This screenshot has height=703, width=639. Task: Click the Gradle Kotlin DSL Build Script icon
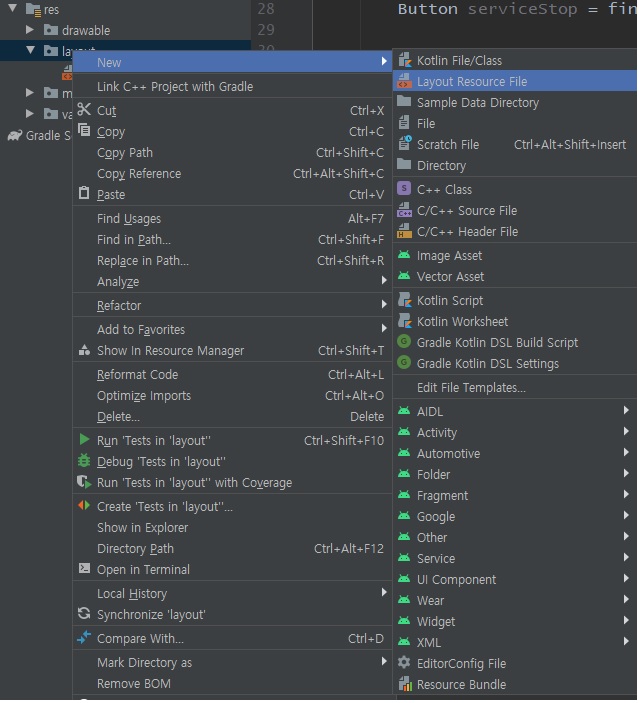pos(404,342)
